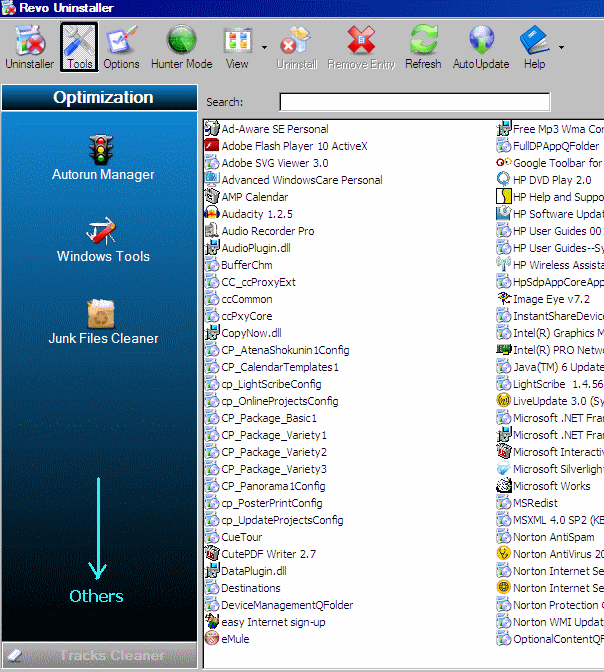Launch AutoUpdate from the toolbar

coord(481,47)
